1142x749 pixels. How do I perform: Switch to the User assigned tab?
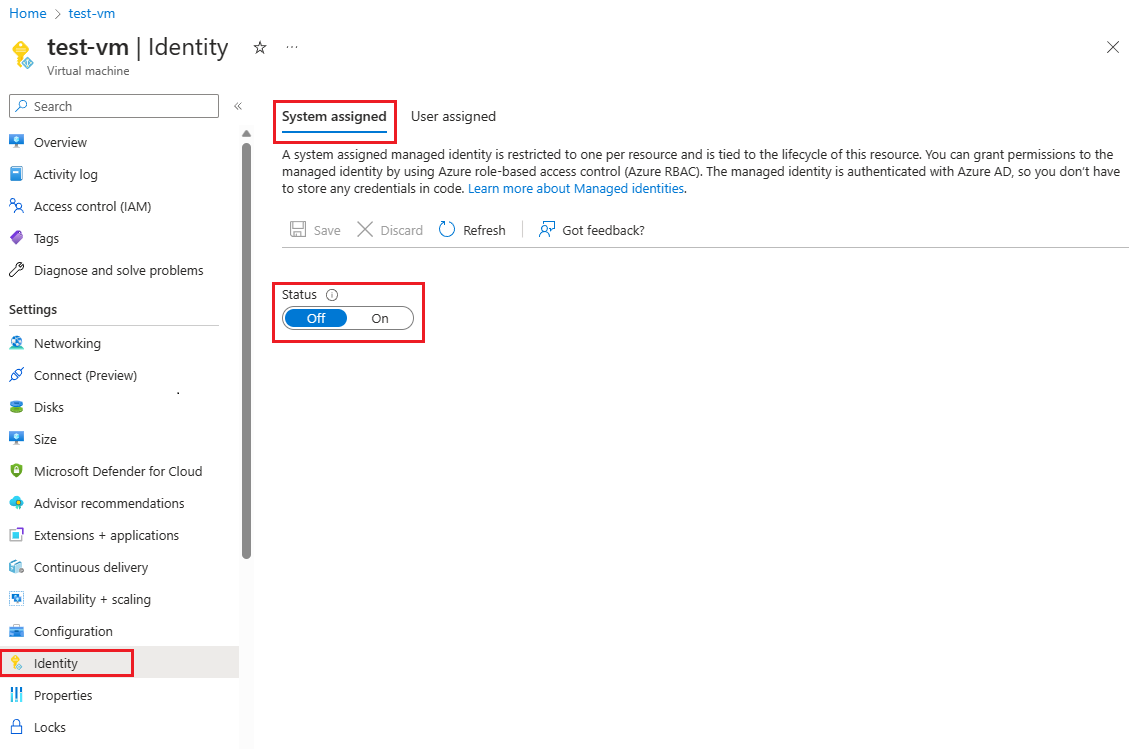(453, 116)
